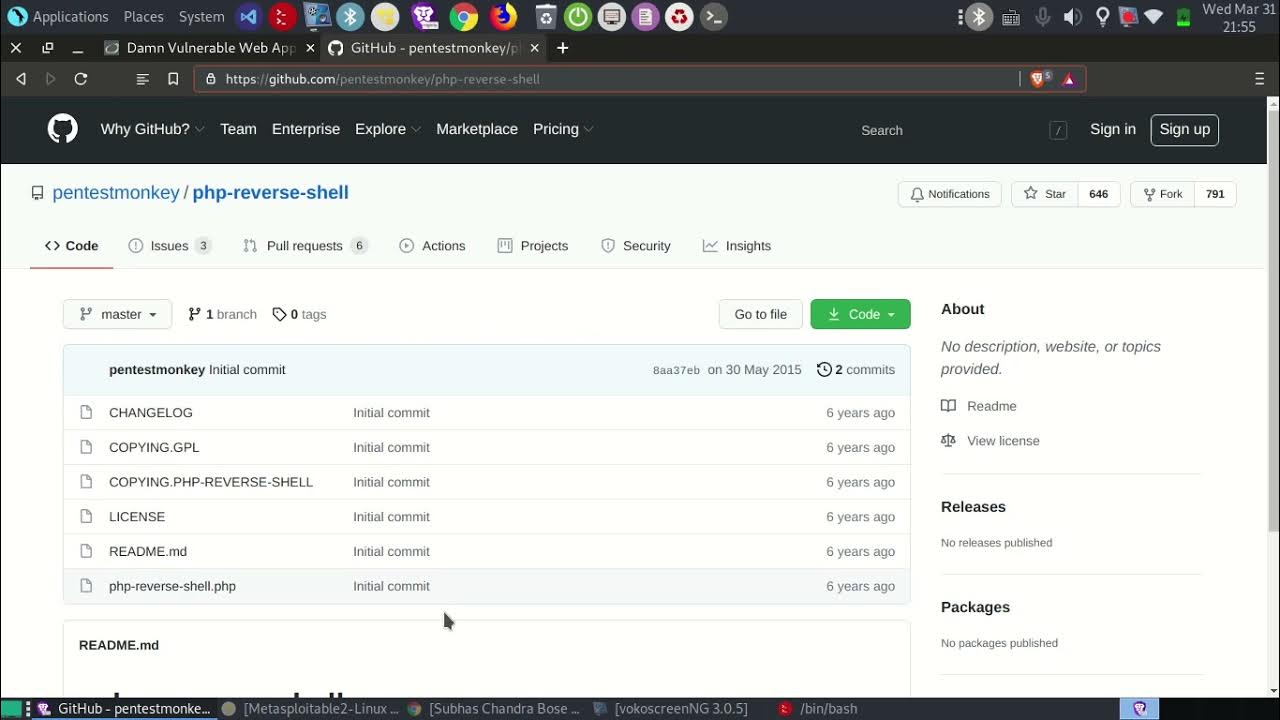Switch to /bin/bash taskbar window
The image size is (1280, 720).
coord(818,708)
